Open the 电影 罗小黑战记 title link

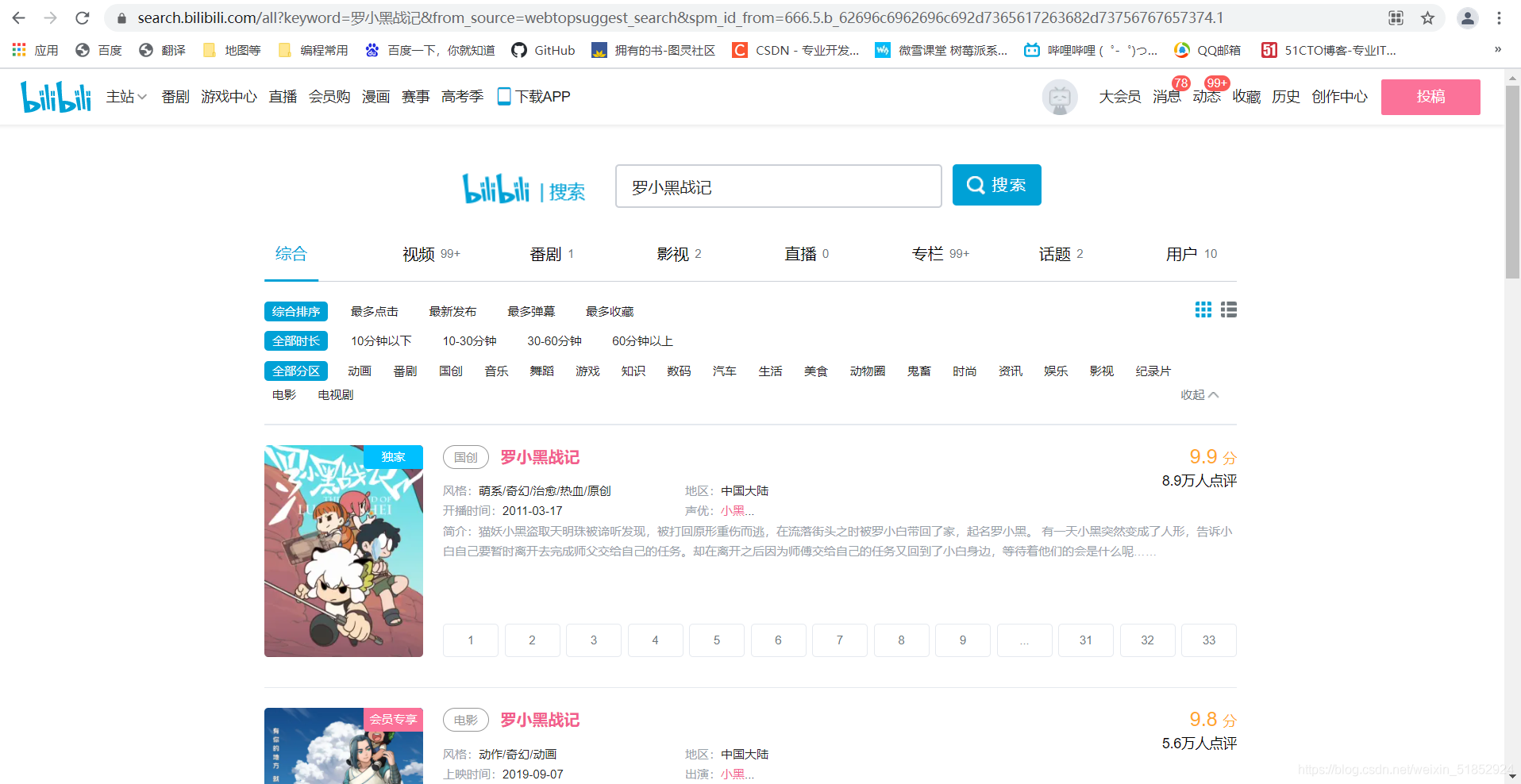click(x=540, y=720)
